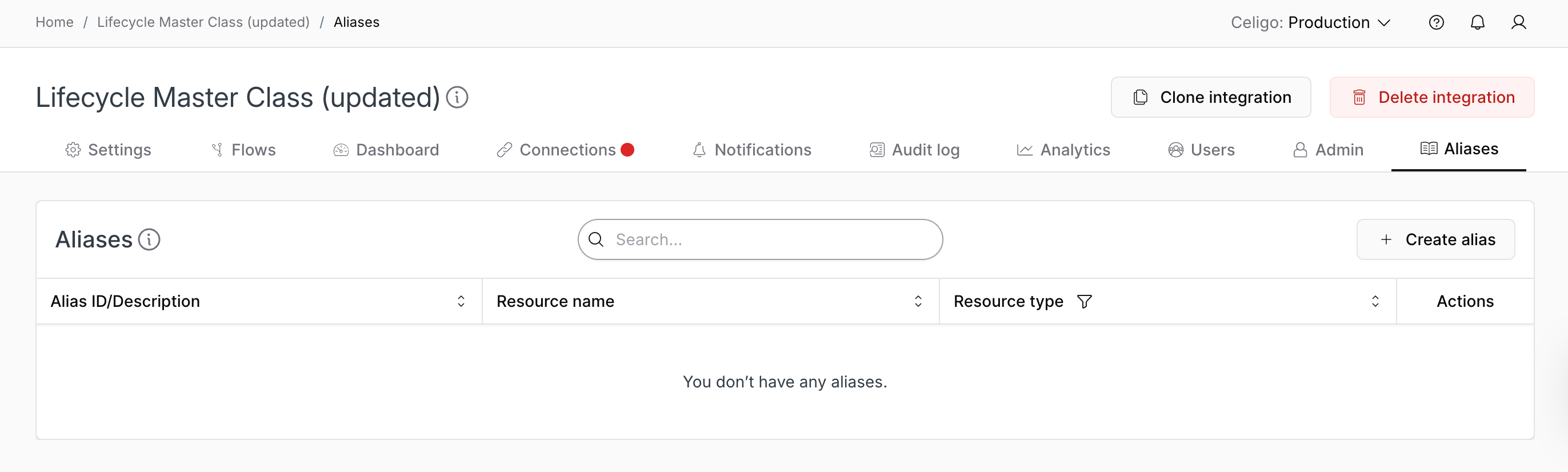Viewport: 1568px width, 472px height.
Task: Open the Dashboard tab
Action: coord(386,150)
